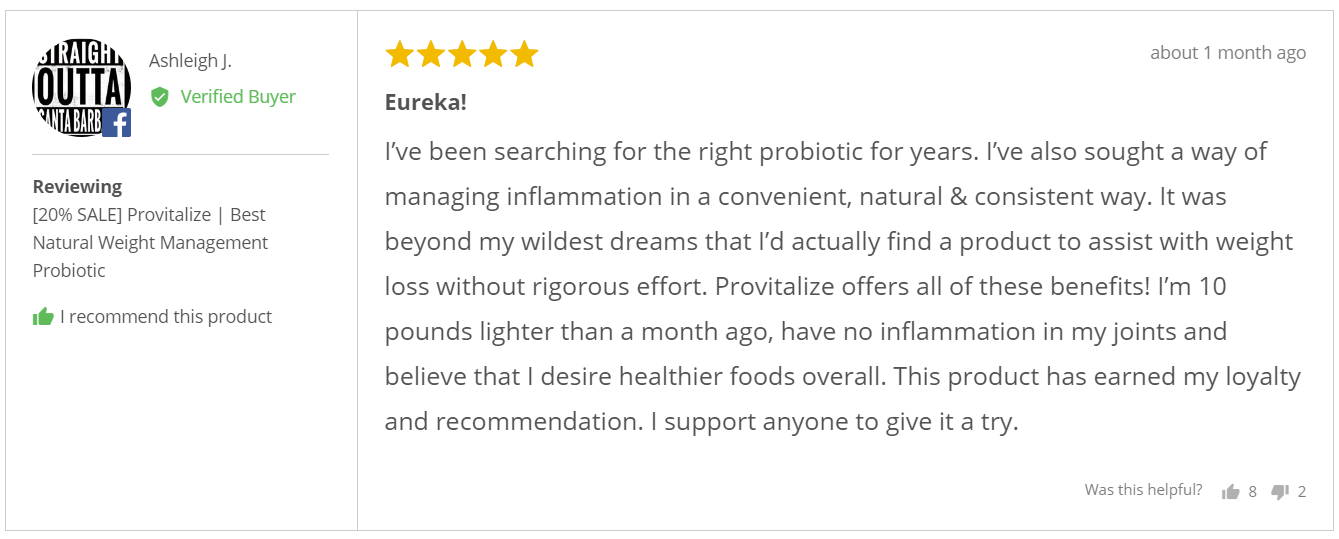
Task: Click the about 1 month ago timestamp
Action: pos(1228,53)
